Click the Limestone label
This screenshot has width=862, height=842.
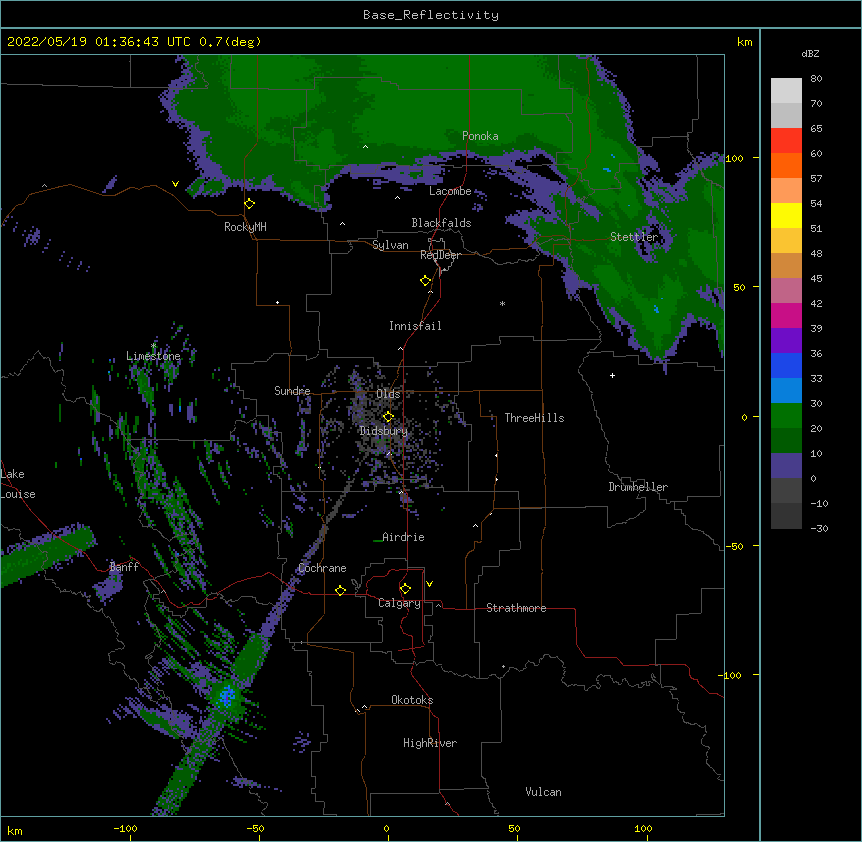pos(153,356)
